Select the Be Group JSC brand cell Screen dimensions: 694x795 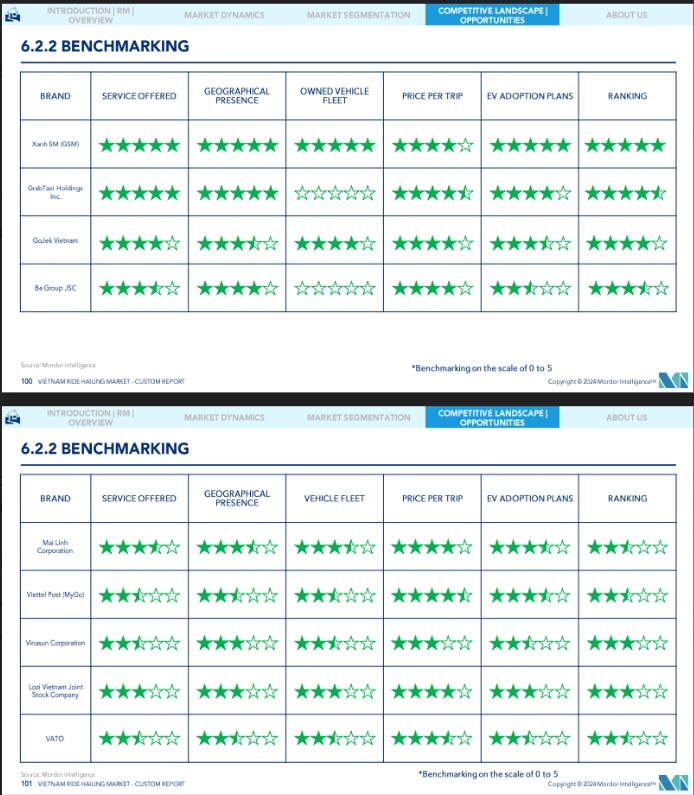click(55, 288)
